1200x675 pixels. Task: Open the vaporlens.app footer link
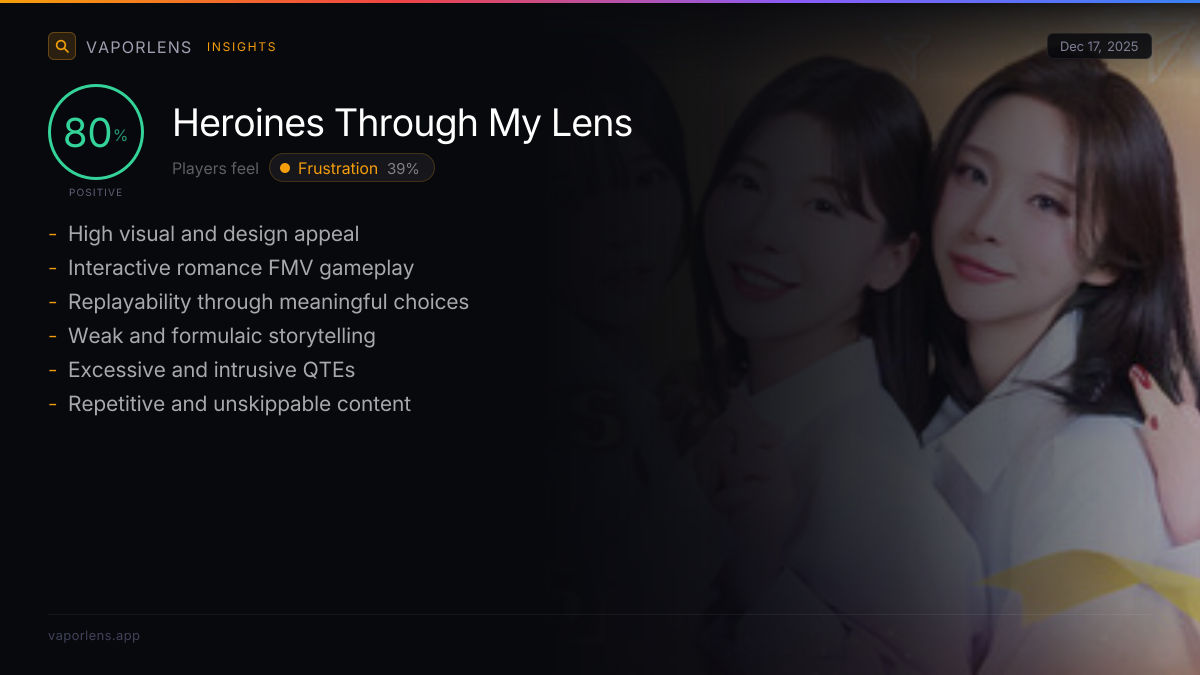[x=94, y=635]
